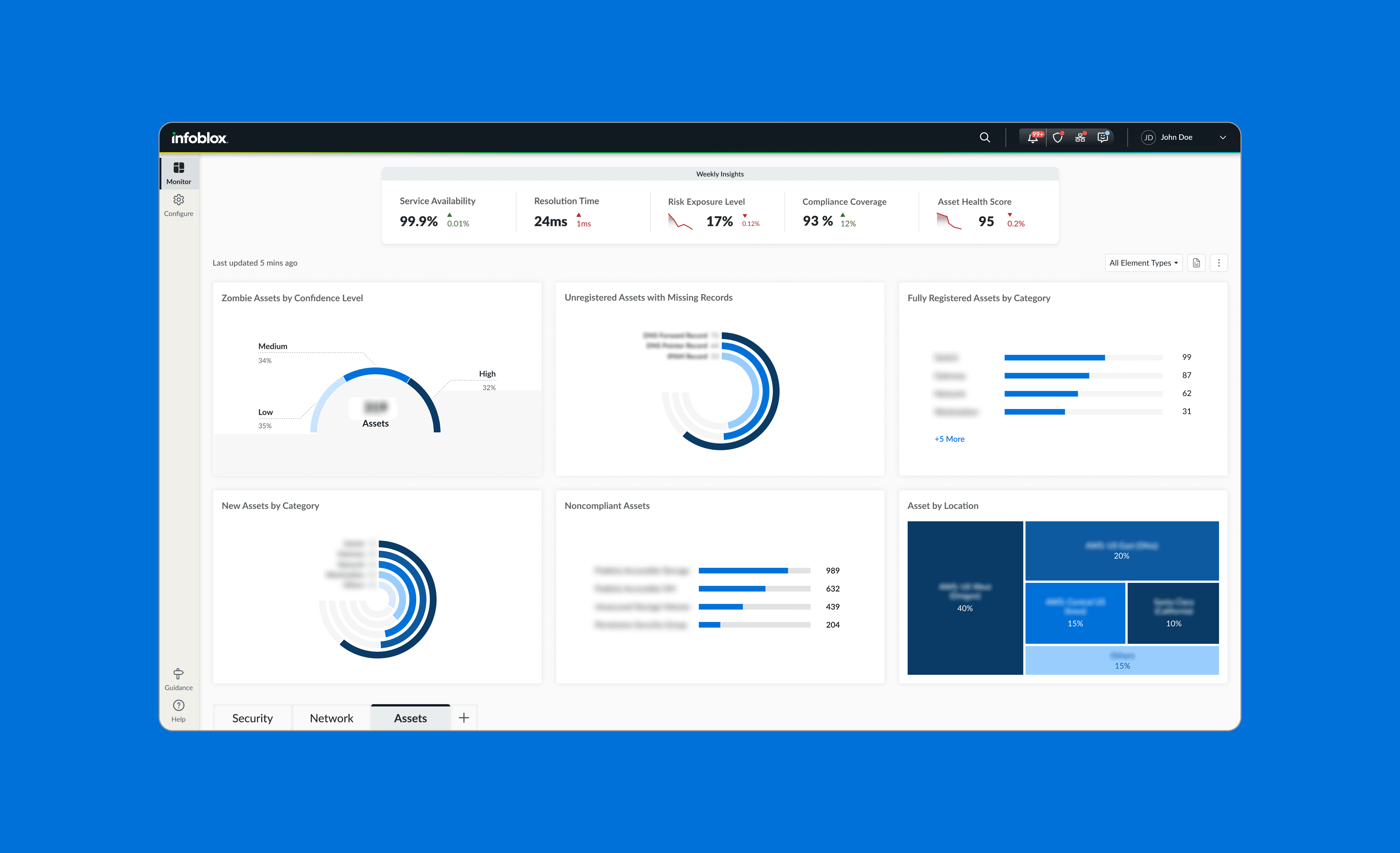Viewport: 1400px width, 853px height.
Task: Switch to the Security tab
Action: [x=252, y=718]
